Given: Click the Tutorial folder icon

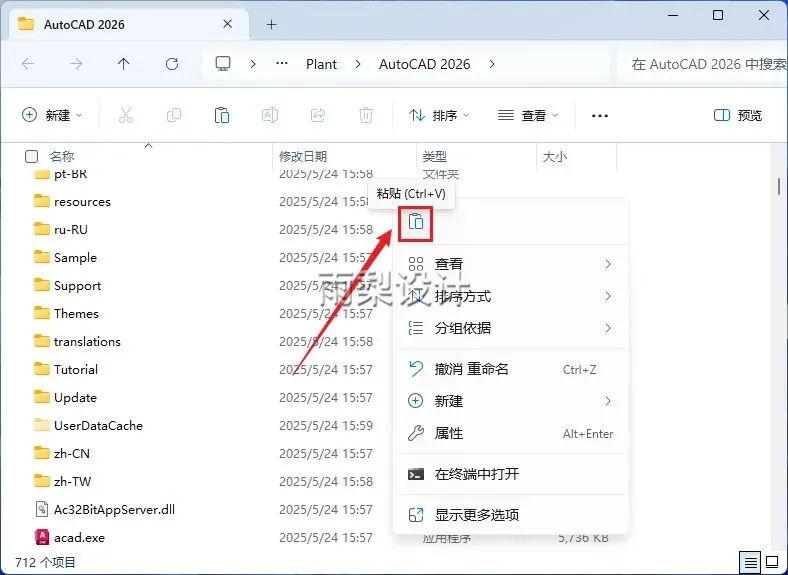Looking at the screenshot, I should tap(42, 369).
